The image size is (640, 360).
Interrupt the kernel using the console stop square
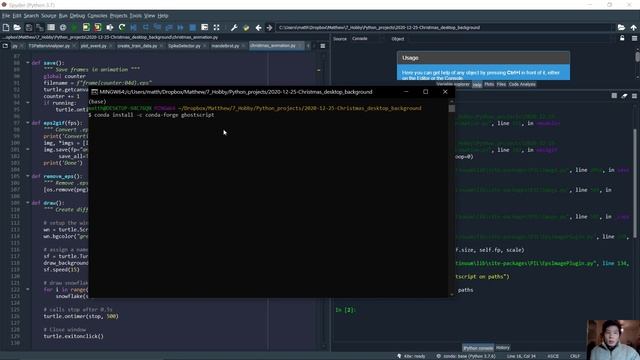(614, 96)
